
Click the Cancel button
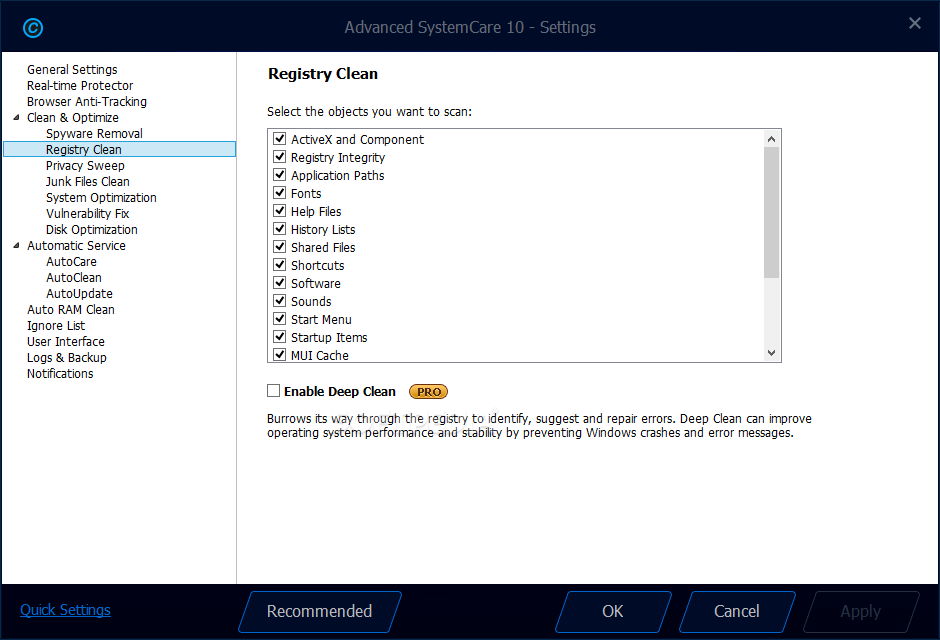pyautogui.click(x=737, y=611)
